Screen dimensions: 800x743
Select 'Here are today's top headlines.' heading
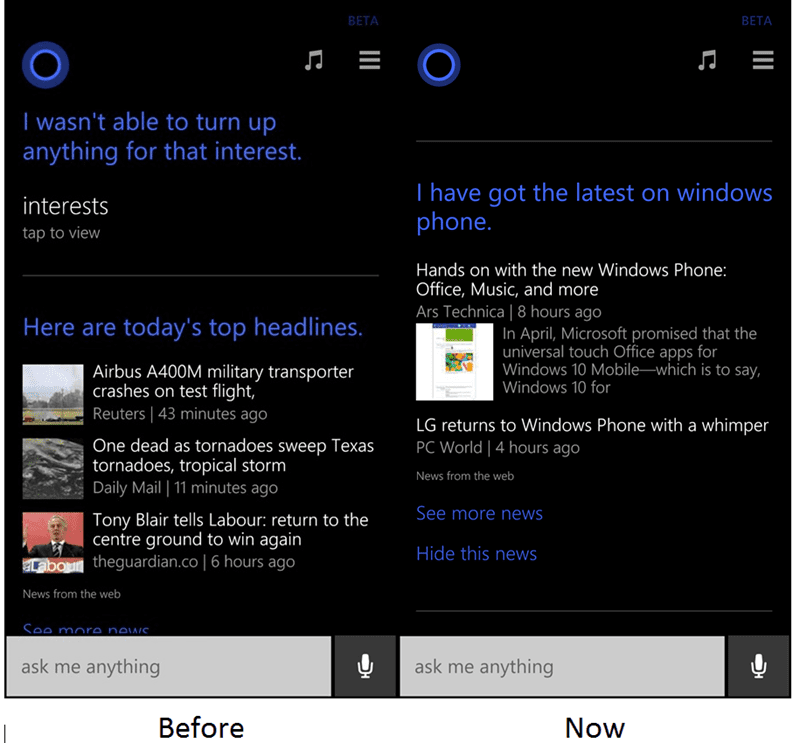click(x=193, y=327)
